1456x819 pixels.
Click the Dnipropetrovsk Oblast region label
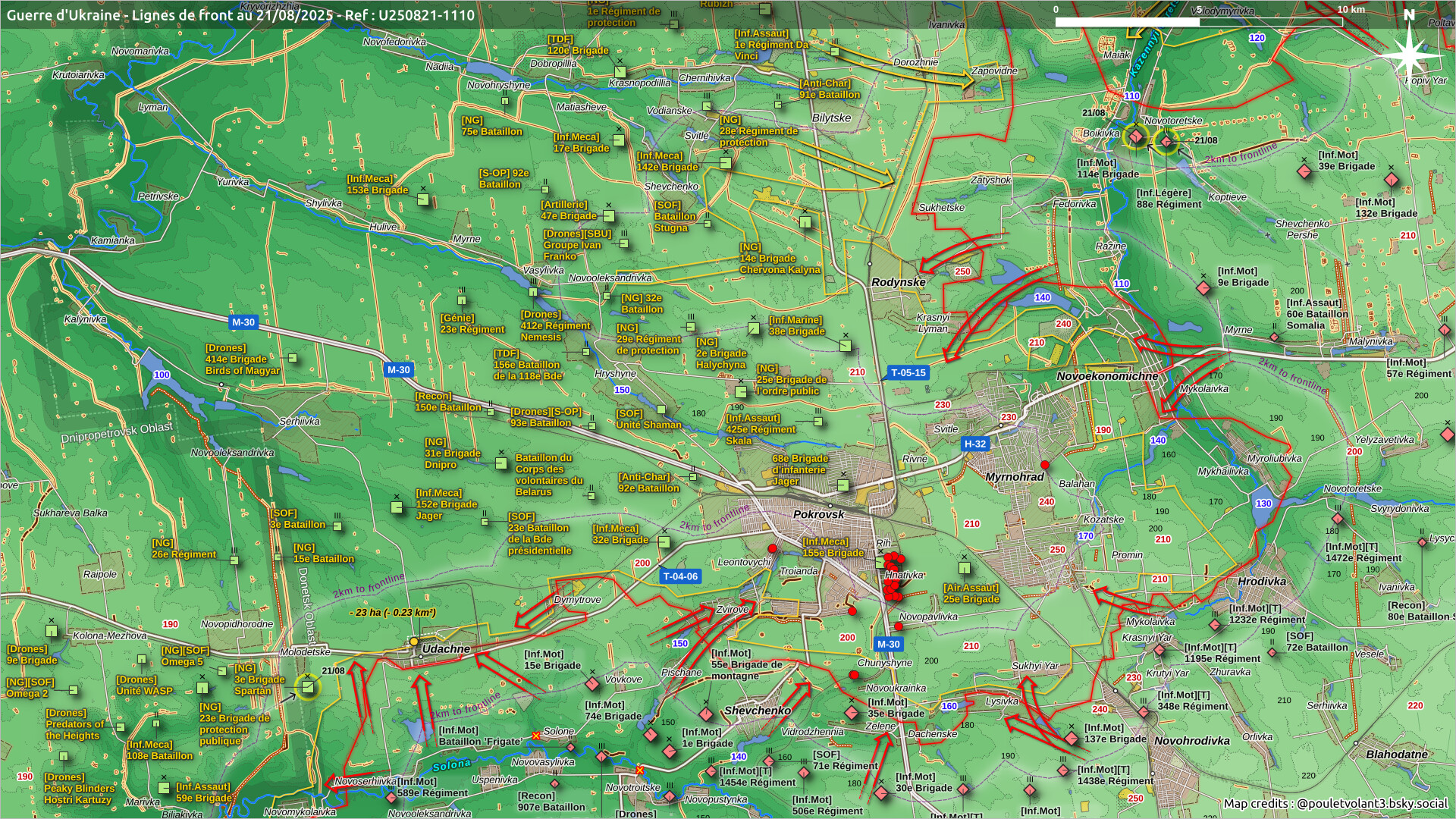click(x=118, y=433)
